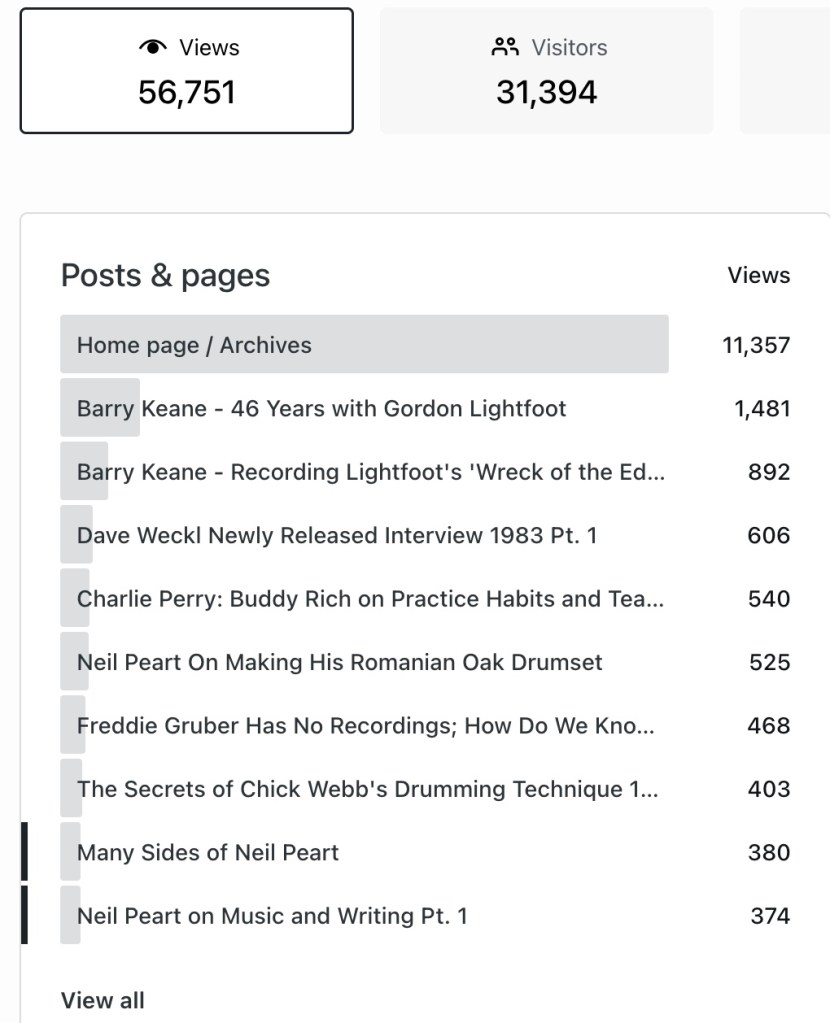This screenshot has height=1023, width=830.
Task: Click the Views column header
Action: pos(758,276)
